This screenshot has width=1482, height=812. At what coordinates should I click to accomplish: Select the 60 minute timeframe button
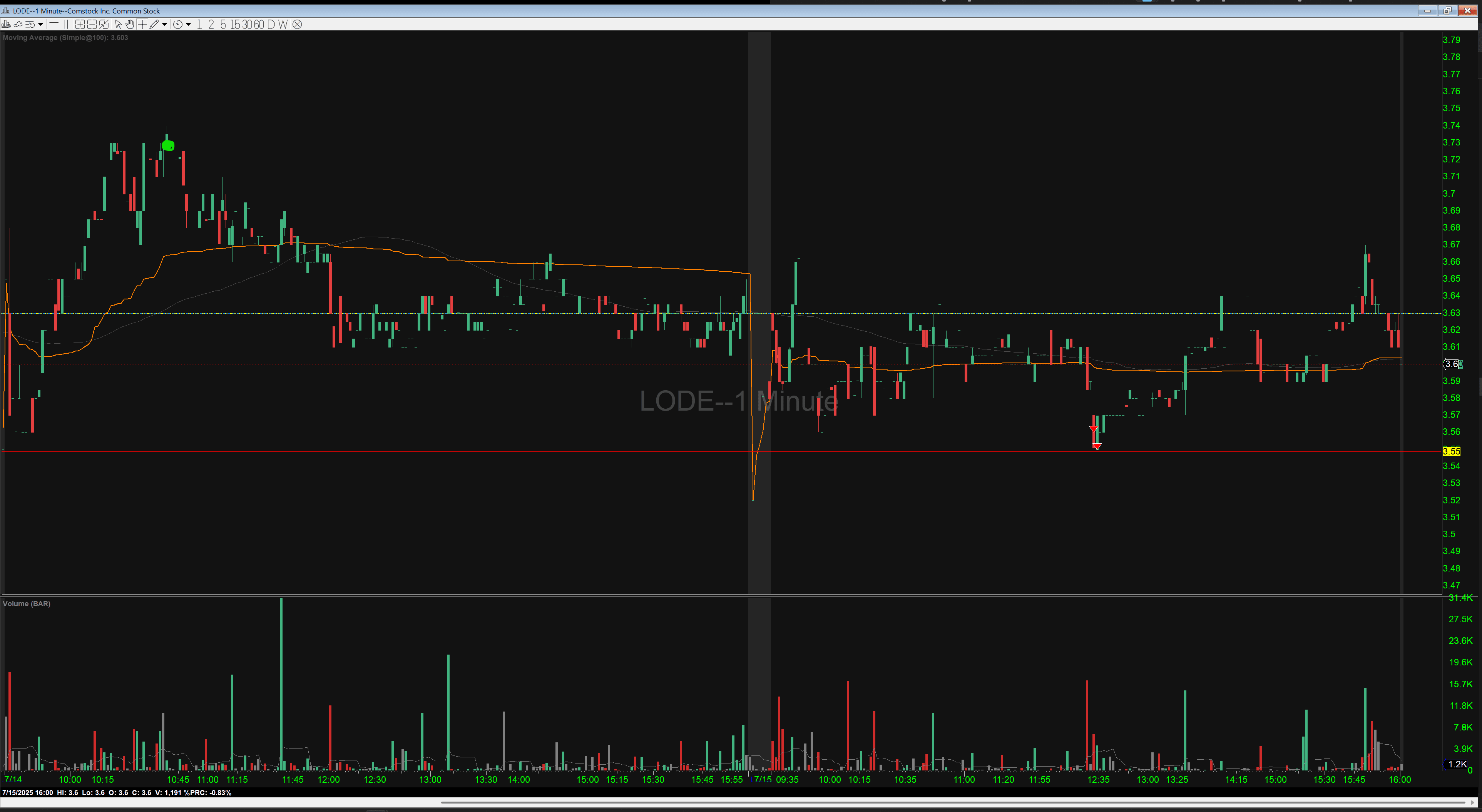(259, 24)
